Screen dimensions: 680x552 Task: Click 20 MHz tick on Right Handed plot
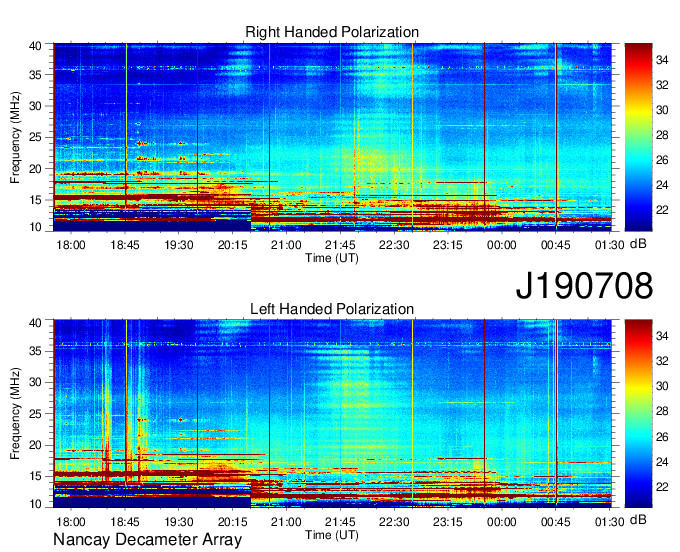click(35, 169)
